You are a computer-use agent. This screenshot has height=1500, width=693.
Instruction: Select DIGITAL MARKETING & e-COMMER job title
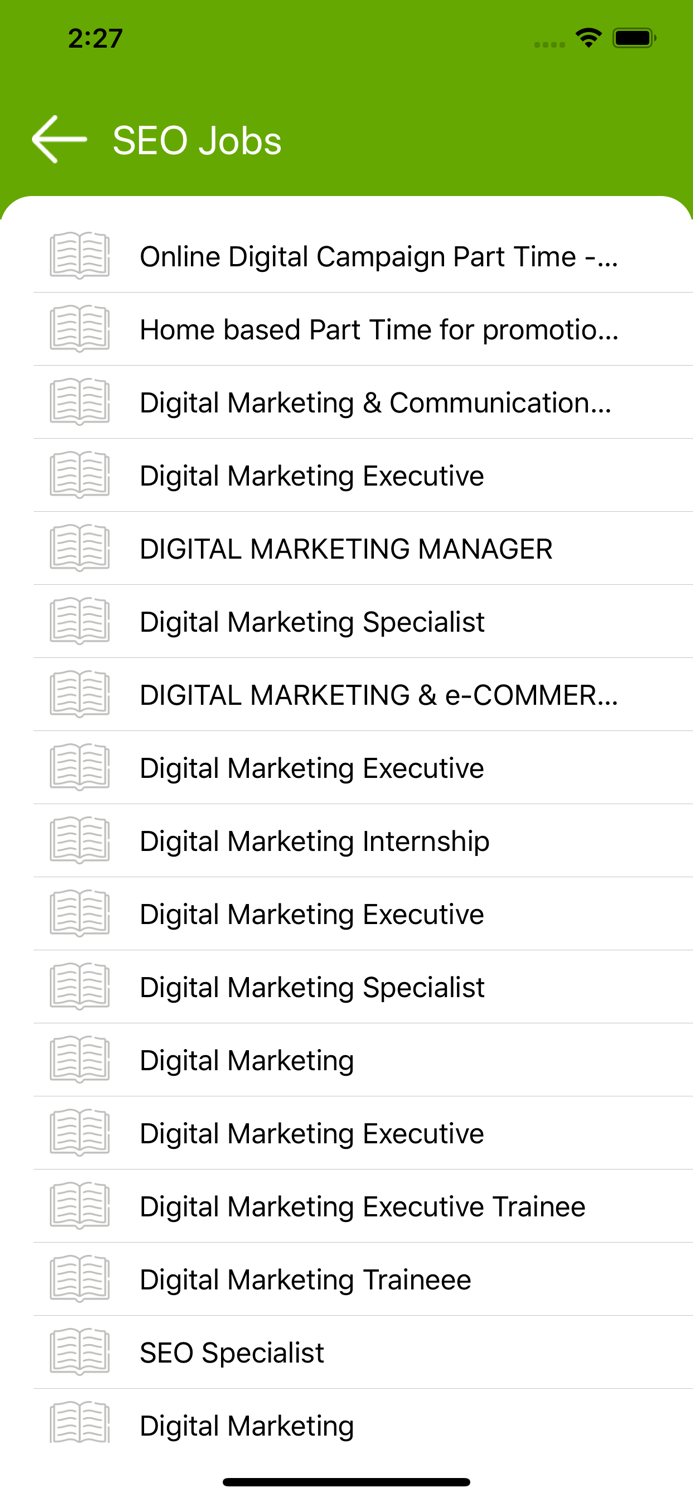(x=379, y=695)
